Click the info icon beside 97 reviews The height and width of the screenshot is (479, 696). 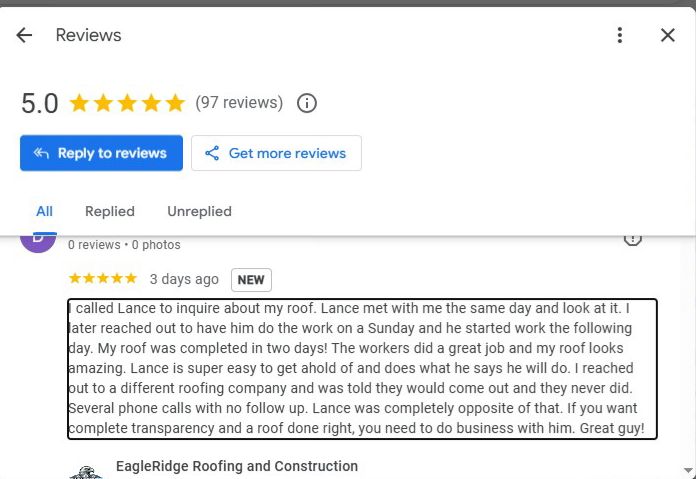pos(308,103)
